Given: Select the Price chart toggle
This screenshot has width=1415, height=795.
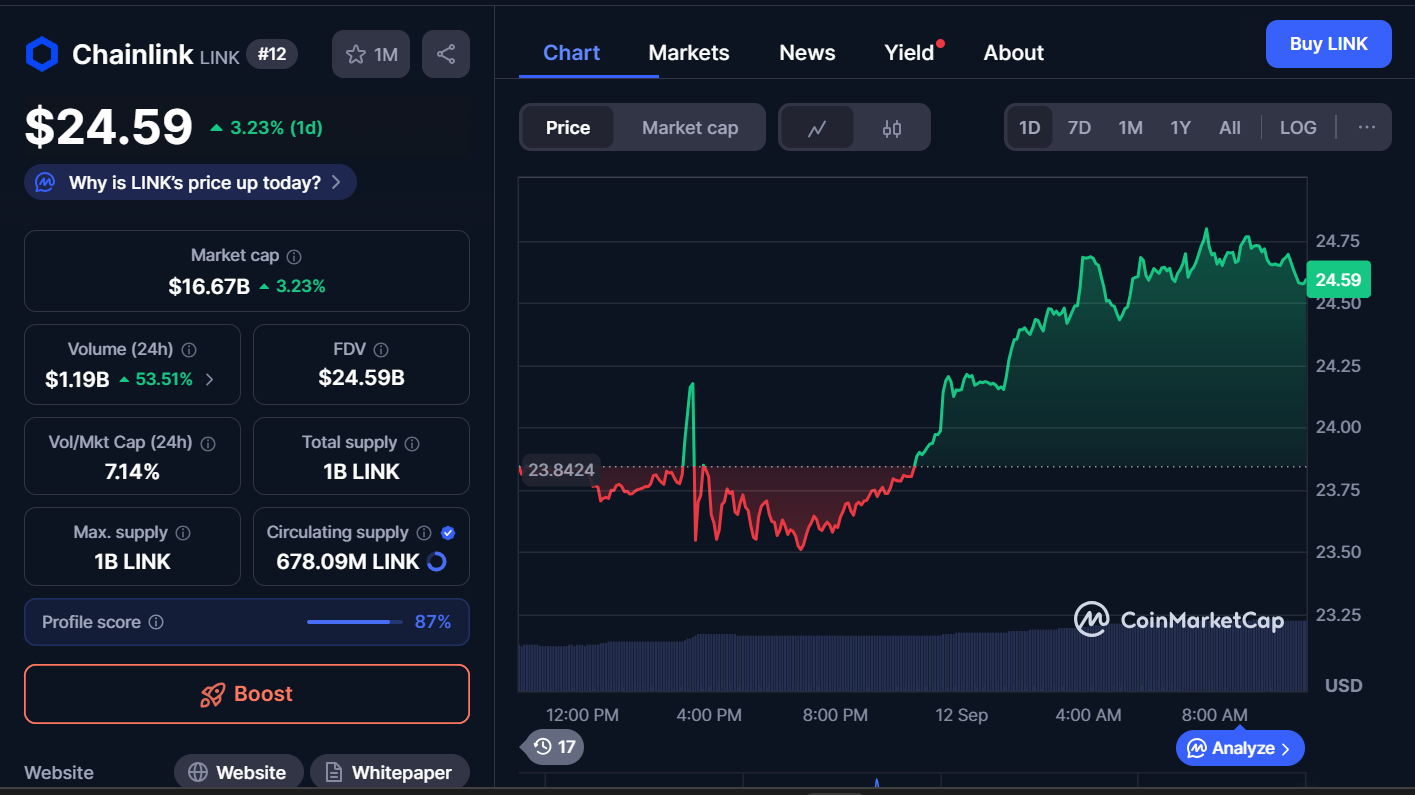Looking at the screenshot, I should [x=568, y=128].
